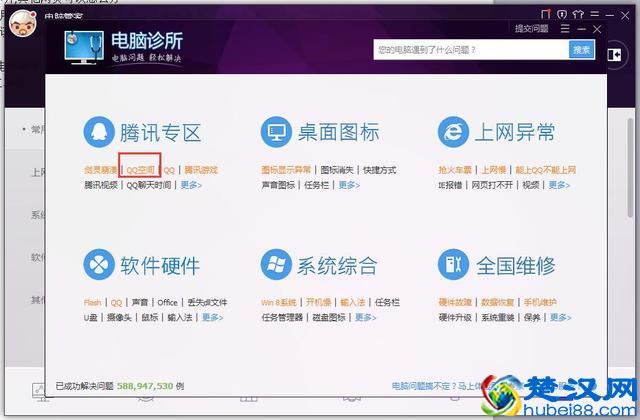Open the 抢火车票 link
The image size is (640, 420).
(455, 170)
